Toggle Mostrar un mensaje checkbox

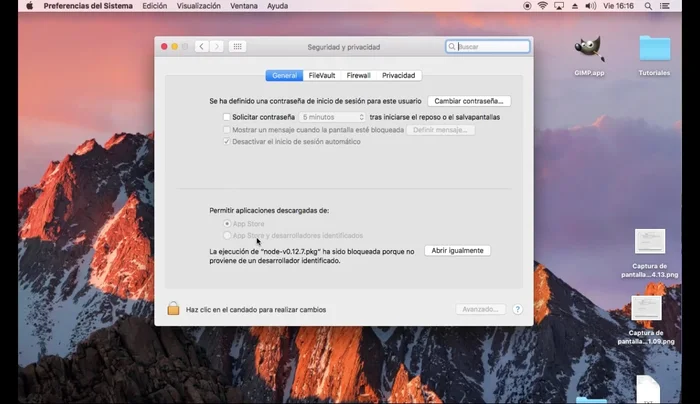pos(226,130)
